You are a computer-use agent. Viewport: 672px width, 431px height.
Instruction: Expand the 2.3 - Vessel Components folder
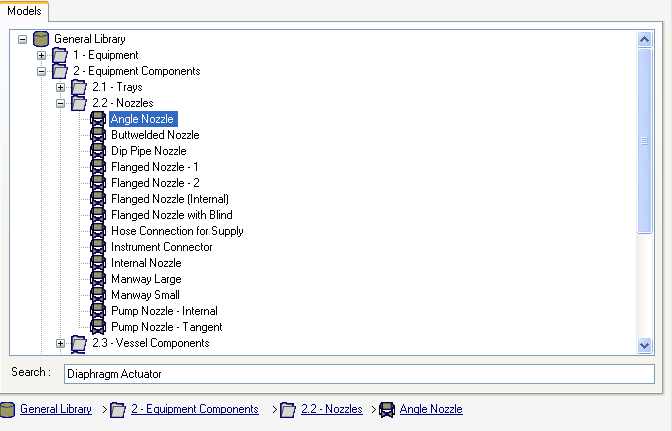coord(61,343)
